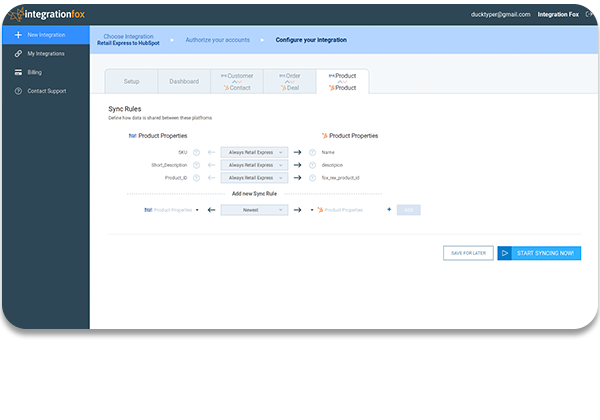Open Billing in sidebar

click(x=46, y=72)
